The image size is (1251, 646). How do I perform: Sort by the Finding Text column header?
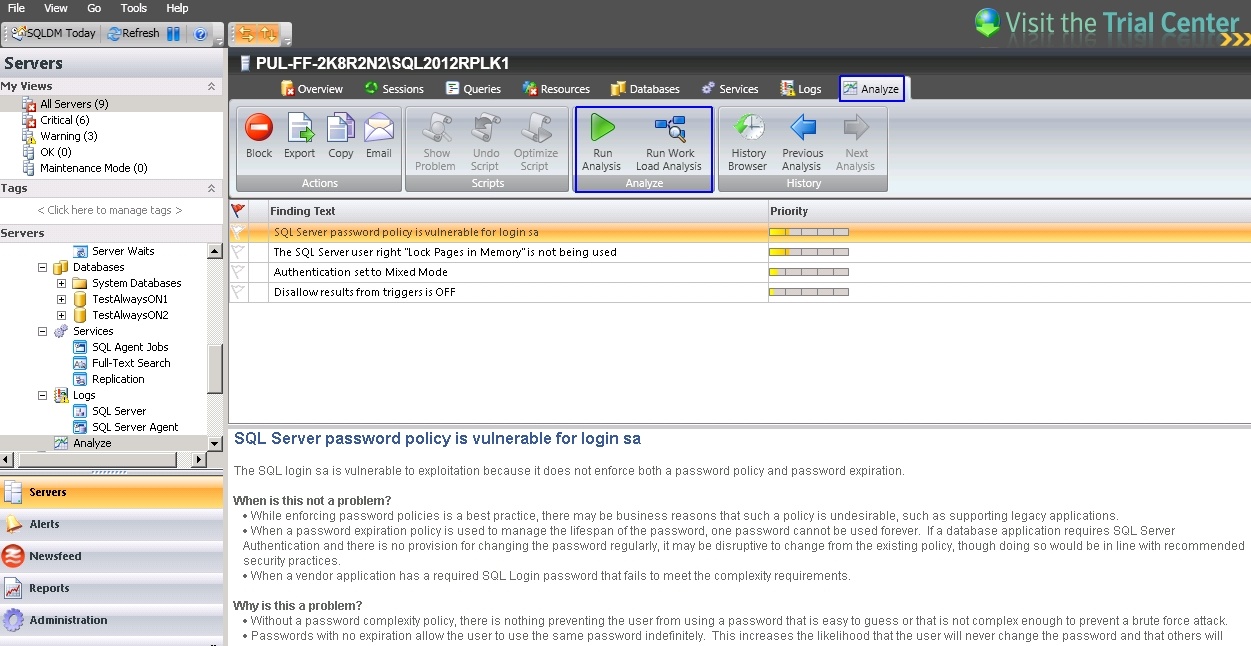point(517,211)
